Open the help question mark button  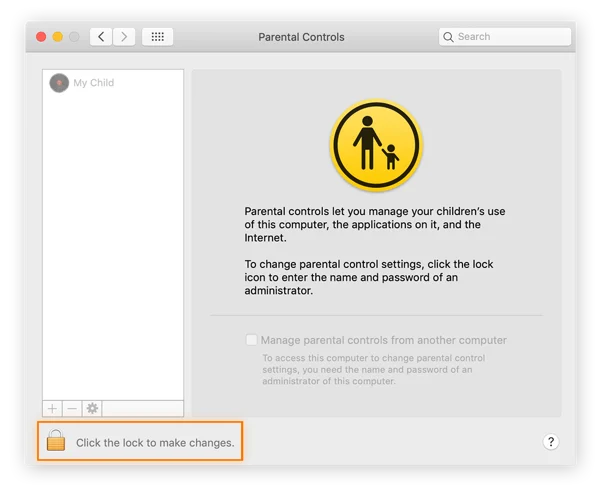pos(550,441)
